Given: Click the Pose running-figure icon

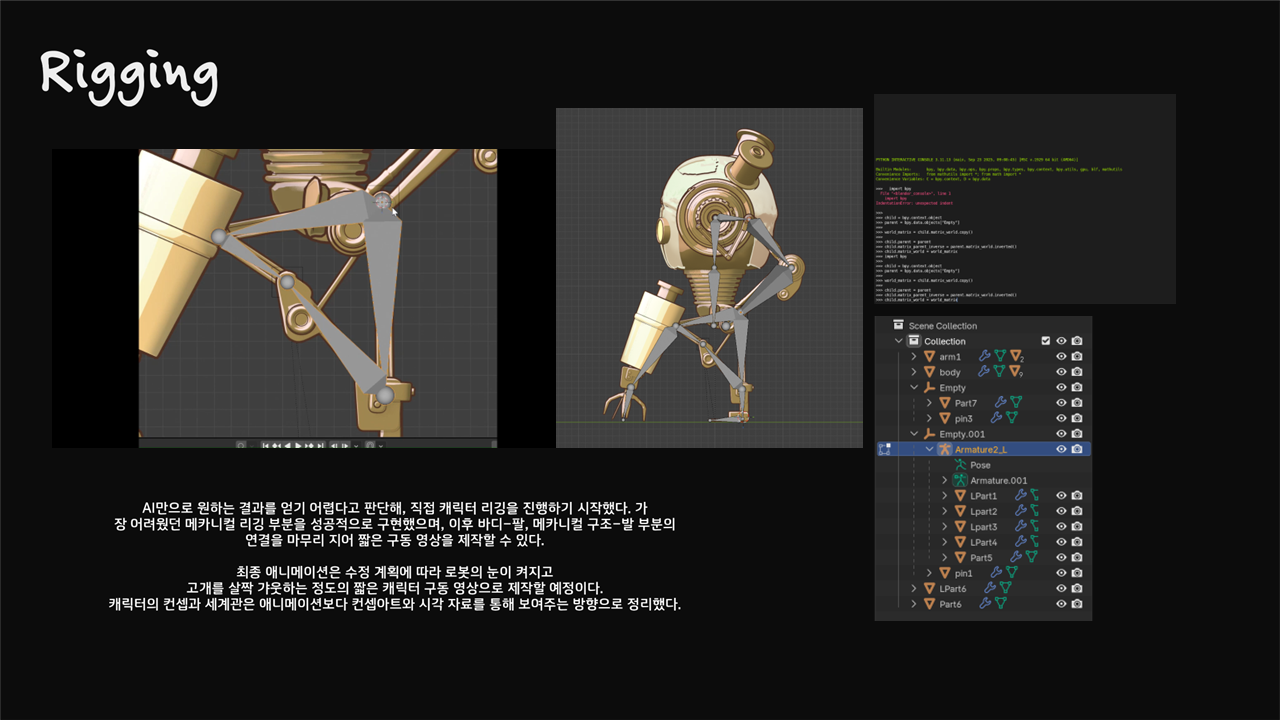Looking at the screenshot, I should click(x=960, y=464).
